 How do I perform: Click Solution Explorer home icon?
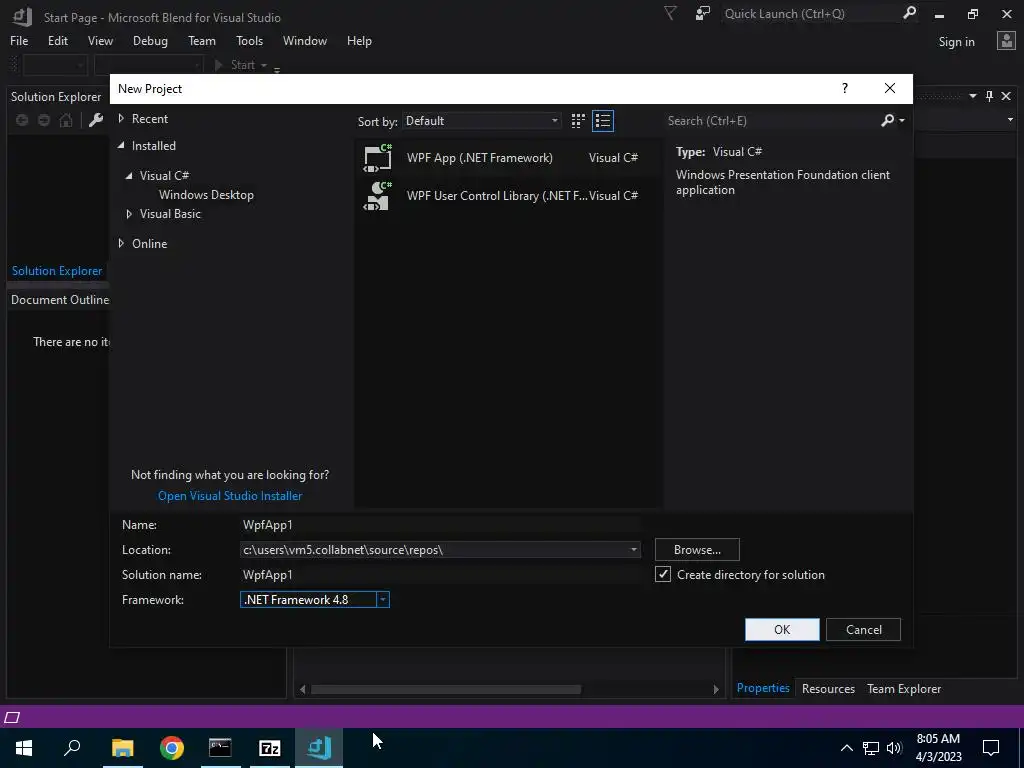66,120
